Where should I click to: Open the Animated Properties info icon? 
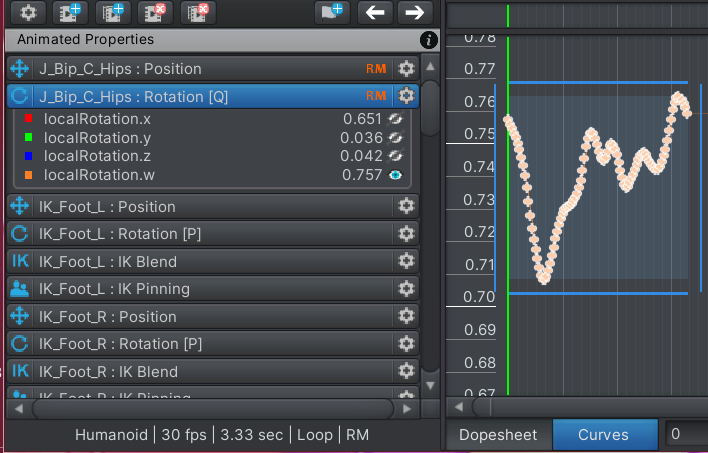[x=429, y=40]
